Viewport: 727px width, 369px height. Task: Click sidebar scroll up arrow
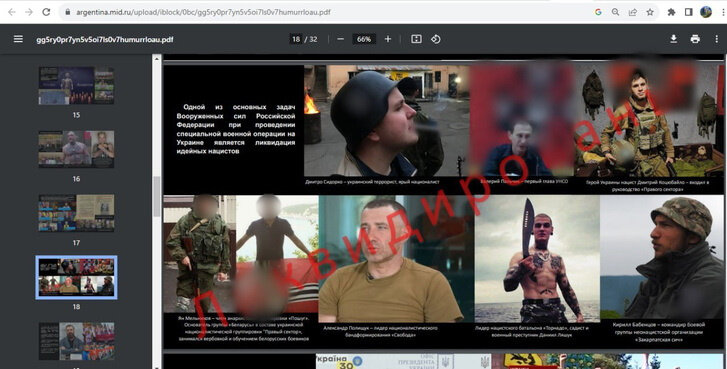[156, 59]
